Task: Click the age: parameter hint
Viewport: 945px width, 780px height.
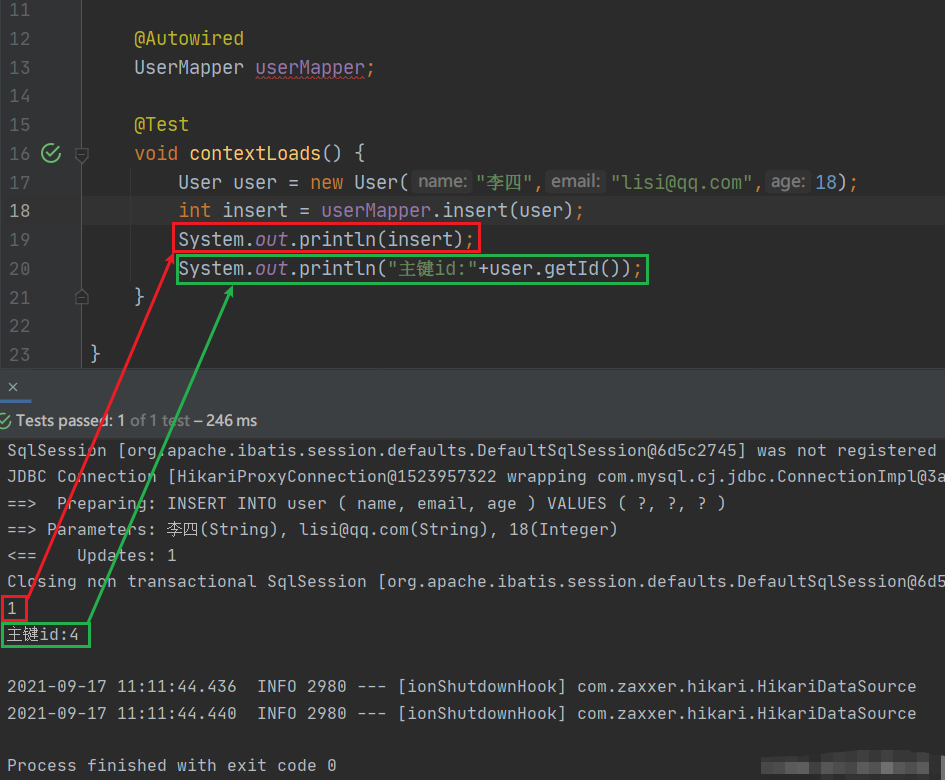Action: [788, 181]
